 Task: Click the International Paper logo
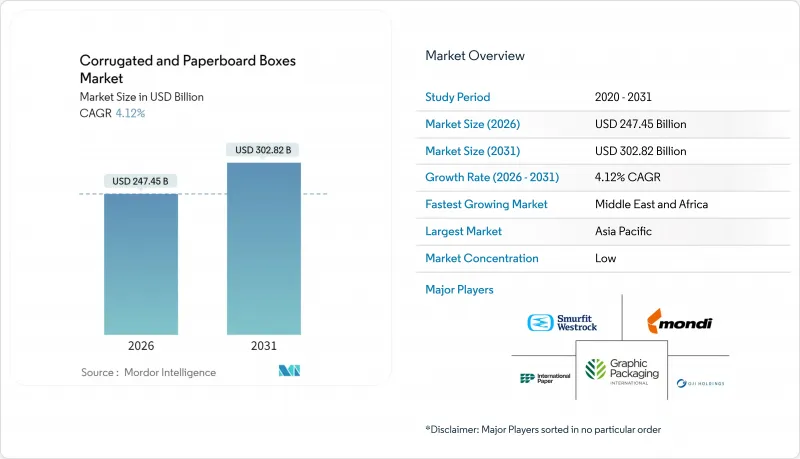pos(545,378)
